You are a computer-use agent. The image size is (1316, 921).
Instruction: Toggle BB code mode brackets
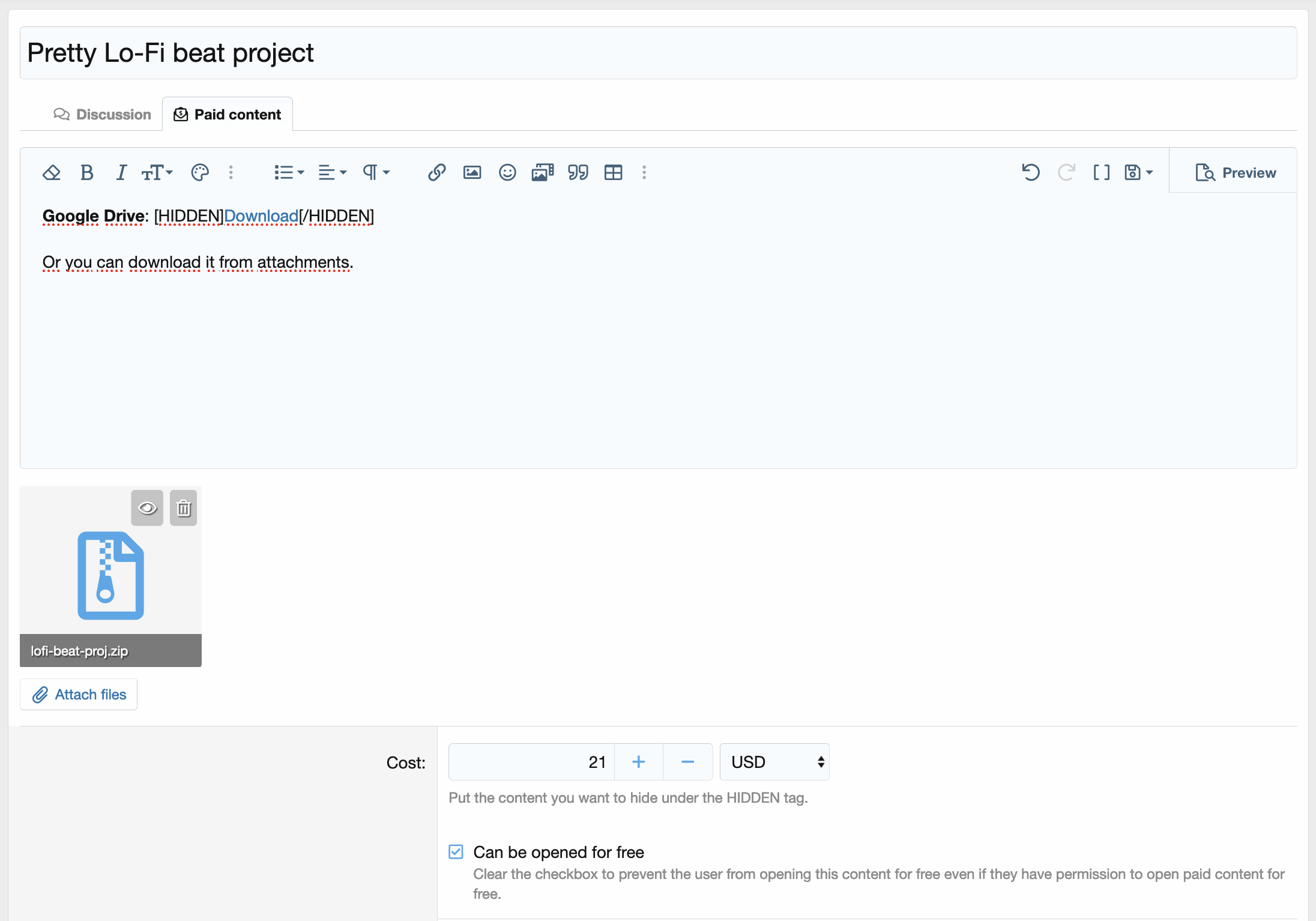coord(1101,173)
